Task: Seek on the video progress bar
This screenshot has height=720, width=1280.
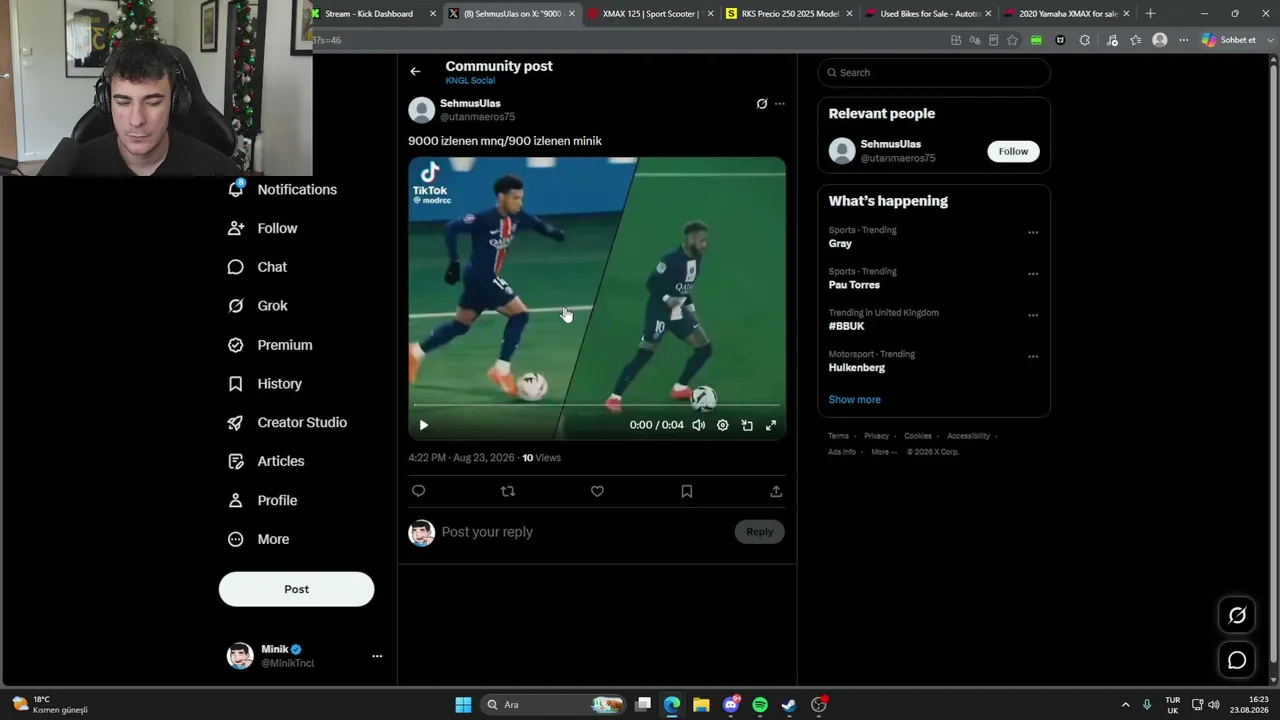Action: point(597,405)
